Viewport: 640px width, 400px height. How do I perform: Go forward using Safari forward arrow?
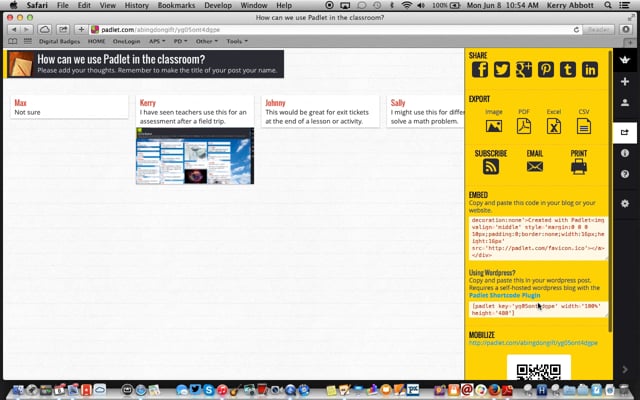pyautogui.click(x=27, y=29)
